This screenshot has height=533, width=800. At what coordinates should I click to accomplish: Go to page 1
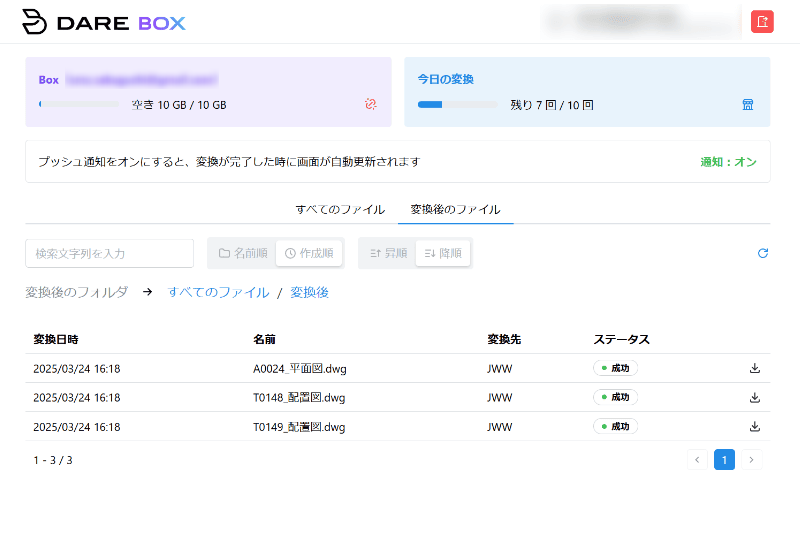pos(724,460)
